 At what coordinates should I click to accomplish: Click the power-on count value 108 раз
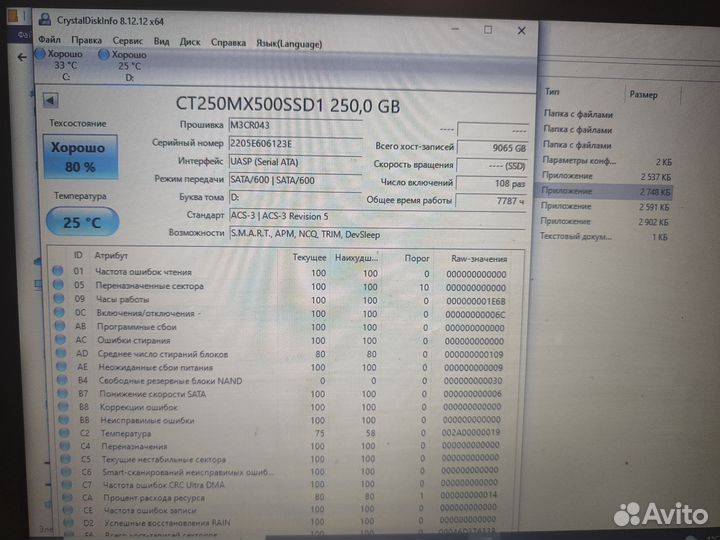[491, 183]
